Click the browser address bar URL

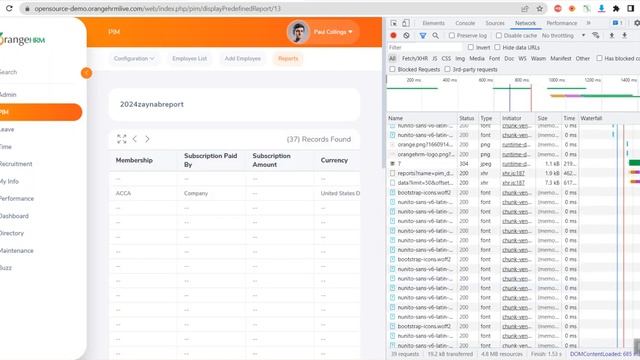point(158,9)
